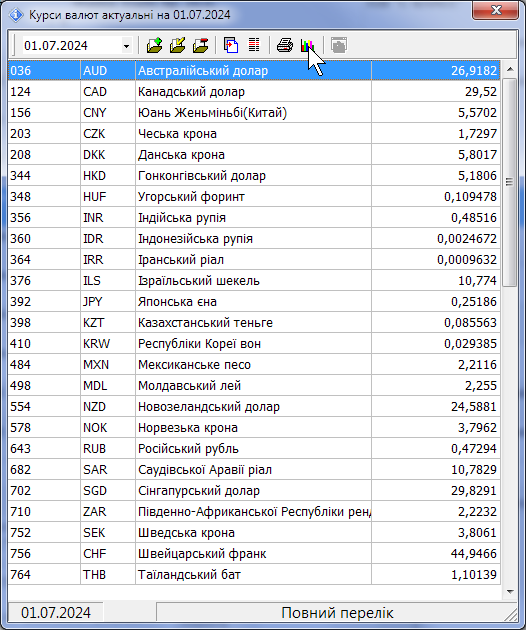Click the THB currency code
Image resolution: width=526 pixels, height=630 pixels.
(94, 575)
